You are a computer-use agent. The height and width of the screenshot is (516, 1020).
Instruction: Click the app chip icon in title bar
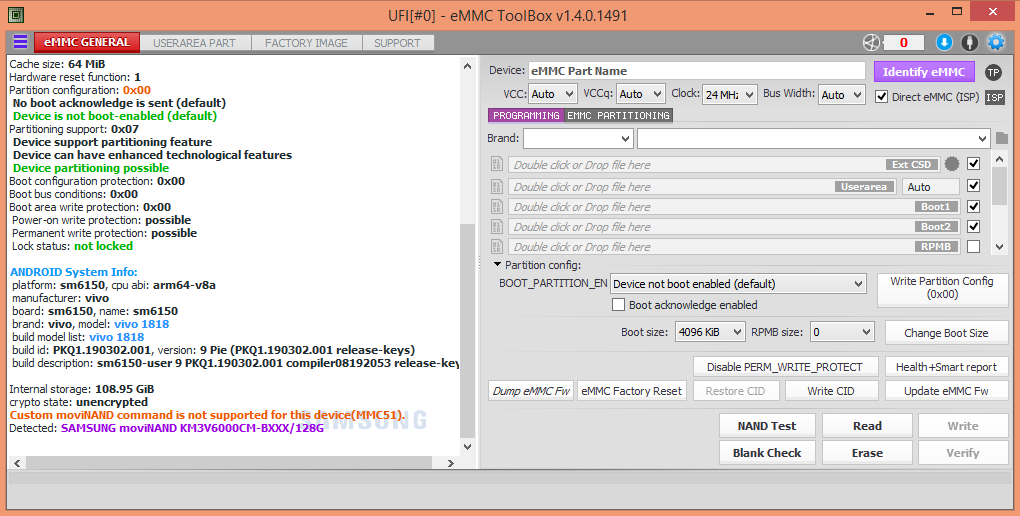point(16,14)
